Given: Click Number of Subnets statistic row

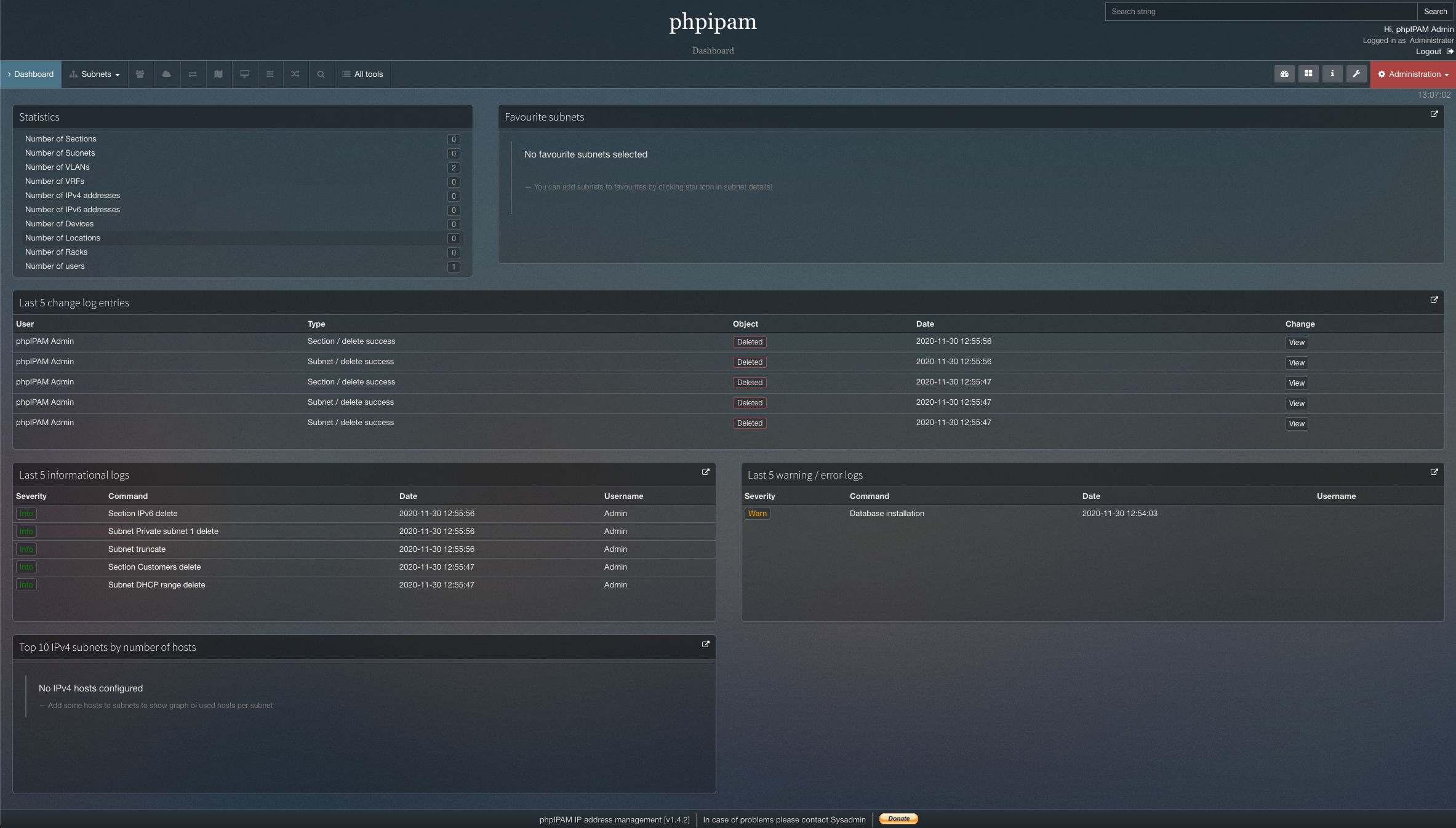Looking at the screenshot, I should tap(242, 153).
